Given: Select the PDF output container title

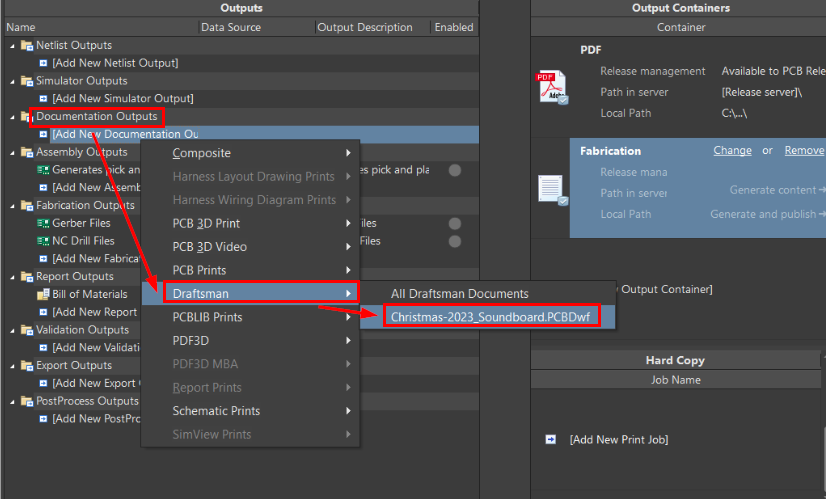Looking at the screenshot, I should tap(591, 50).
